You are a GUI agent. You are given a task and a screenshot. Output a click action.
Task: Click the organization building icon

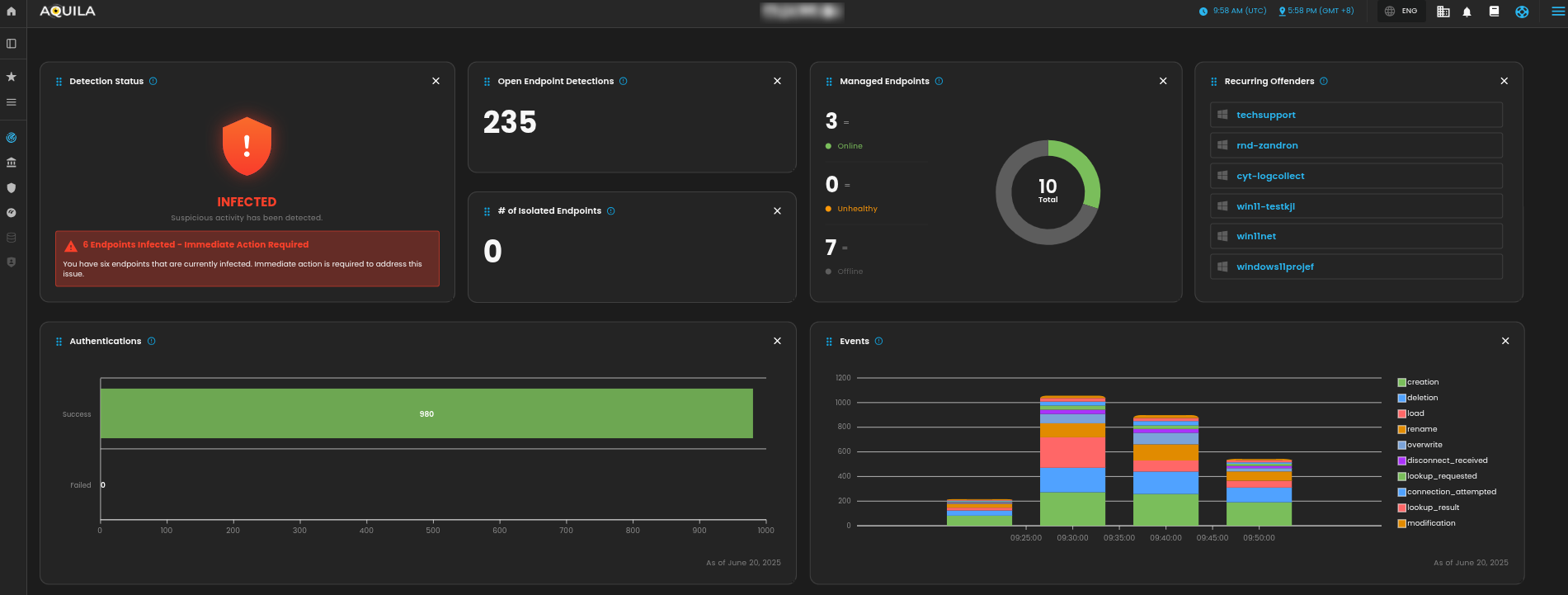pos(1443,12)
